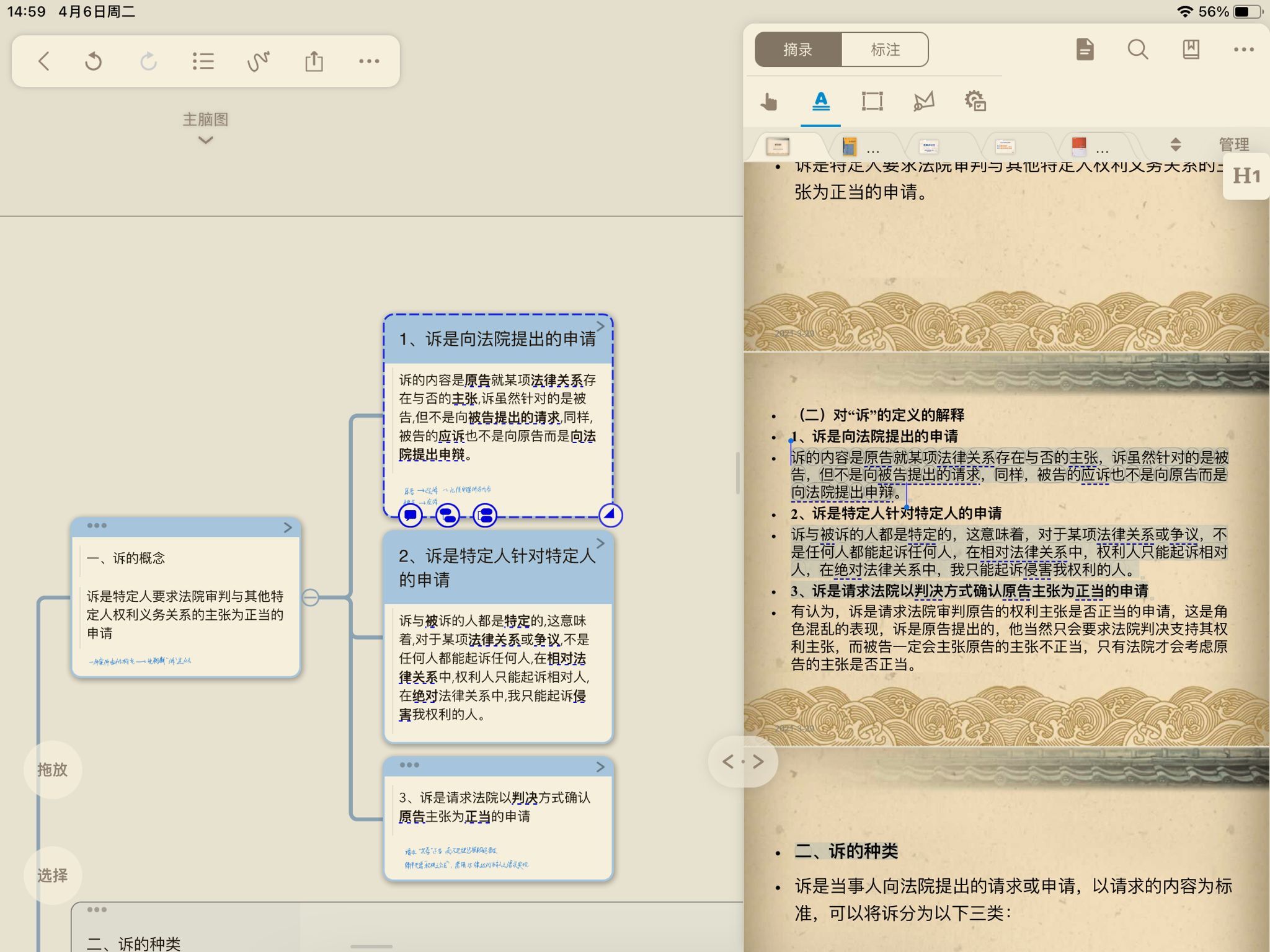Open the document search magnifier

[x=1138, y=50]
